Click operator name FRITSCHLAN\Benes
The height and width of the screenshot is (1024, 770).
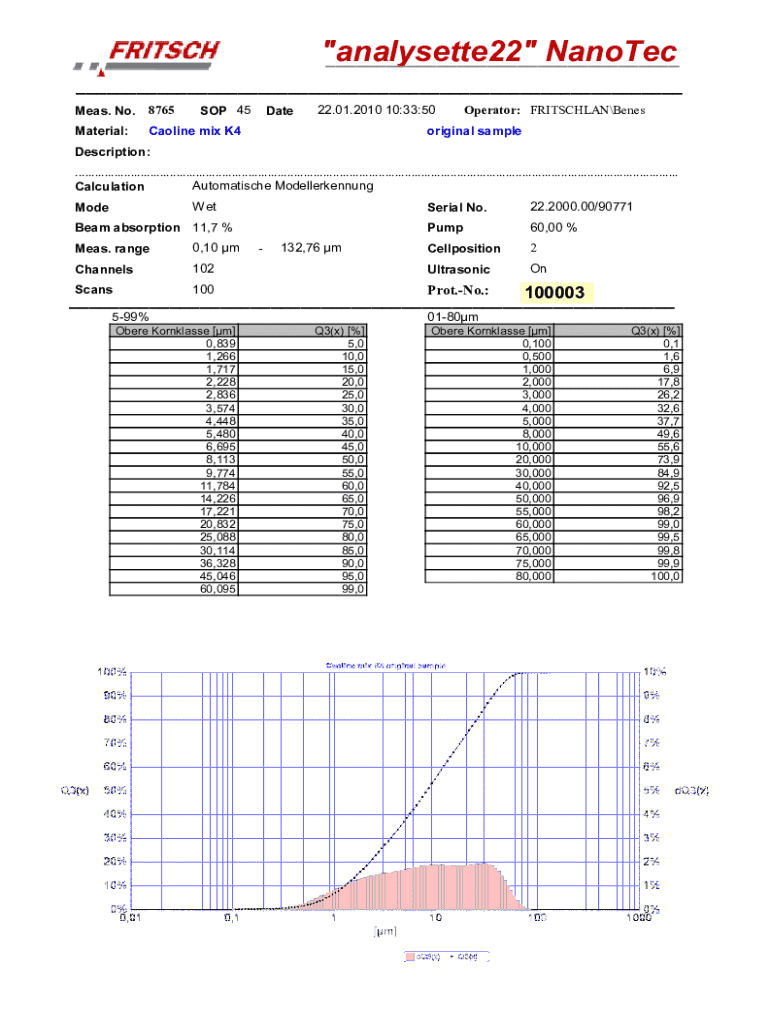(x=587, y=110)
